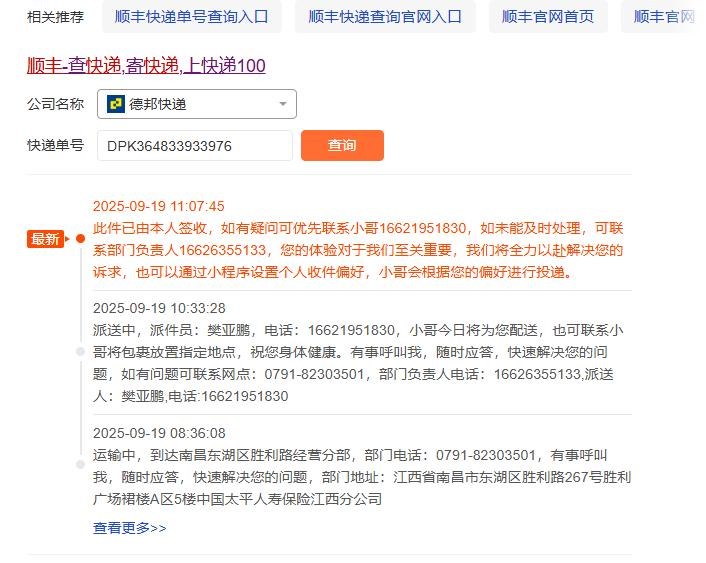
Task: Open the 顺丰快递查询官网入口 recommendation
Action: pyautogui.click(x=385, y=17)
